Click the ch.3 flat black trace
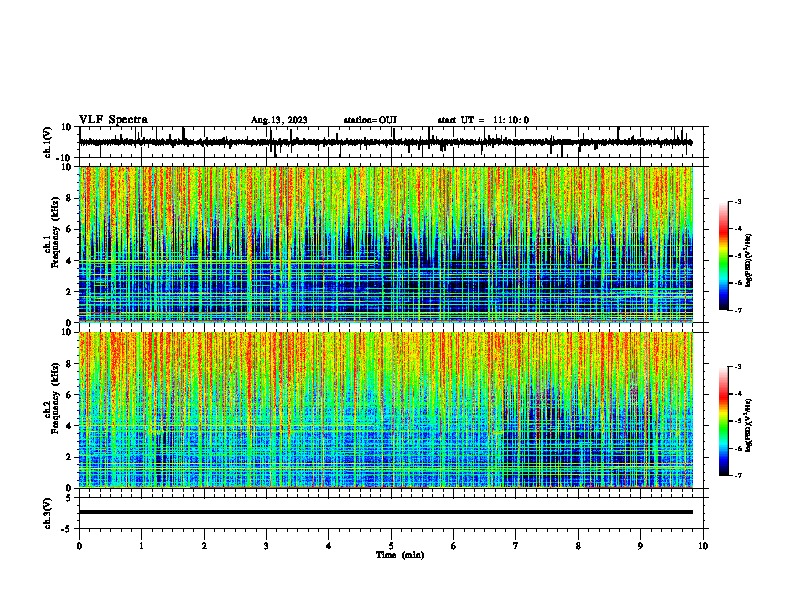This screenshot has height=612, width=792. pos(386,512)
